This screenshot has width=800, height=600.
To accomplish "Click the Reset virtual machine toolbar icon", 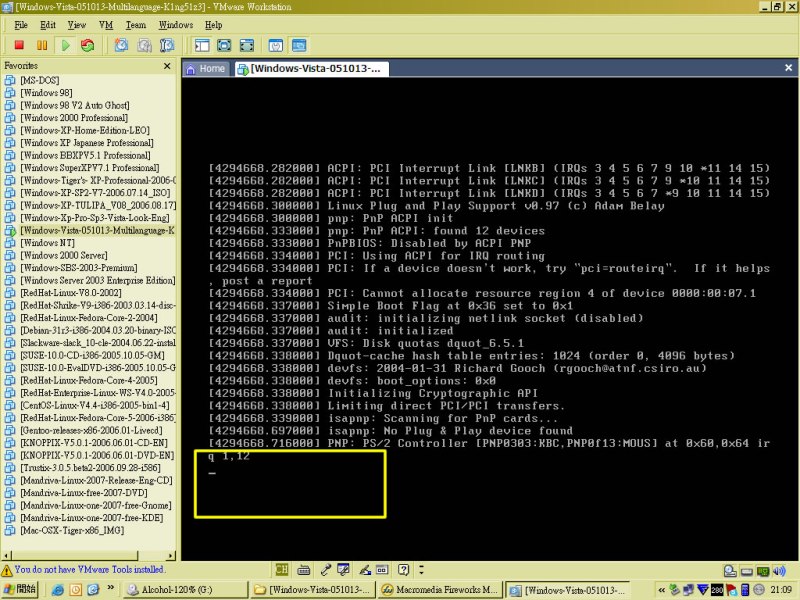I will (x=88, y=45).
